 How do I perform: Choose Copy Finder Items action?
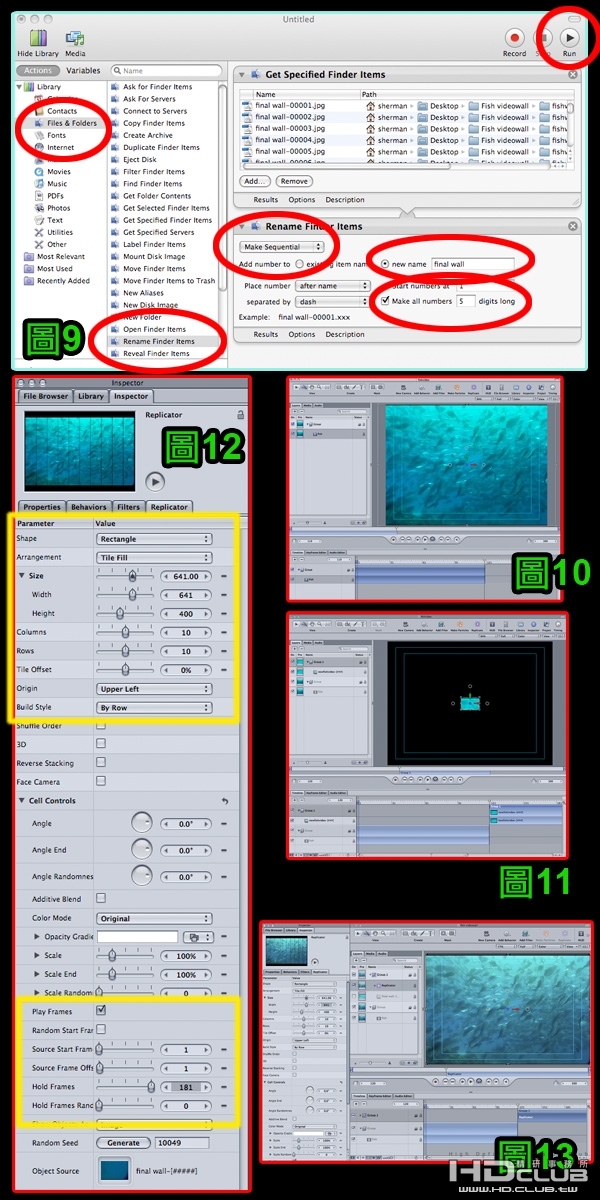(x=154, y=123)
